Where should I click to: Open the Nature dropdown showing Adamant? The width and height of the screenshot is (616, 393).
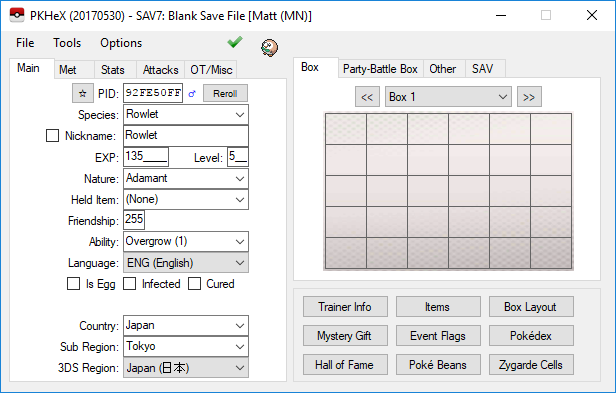click(x=186, y=178)
